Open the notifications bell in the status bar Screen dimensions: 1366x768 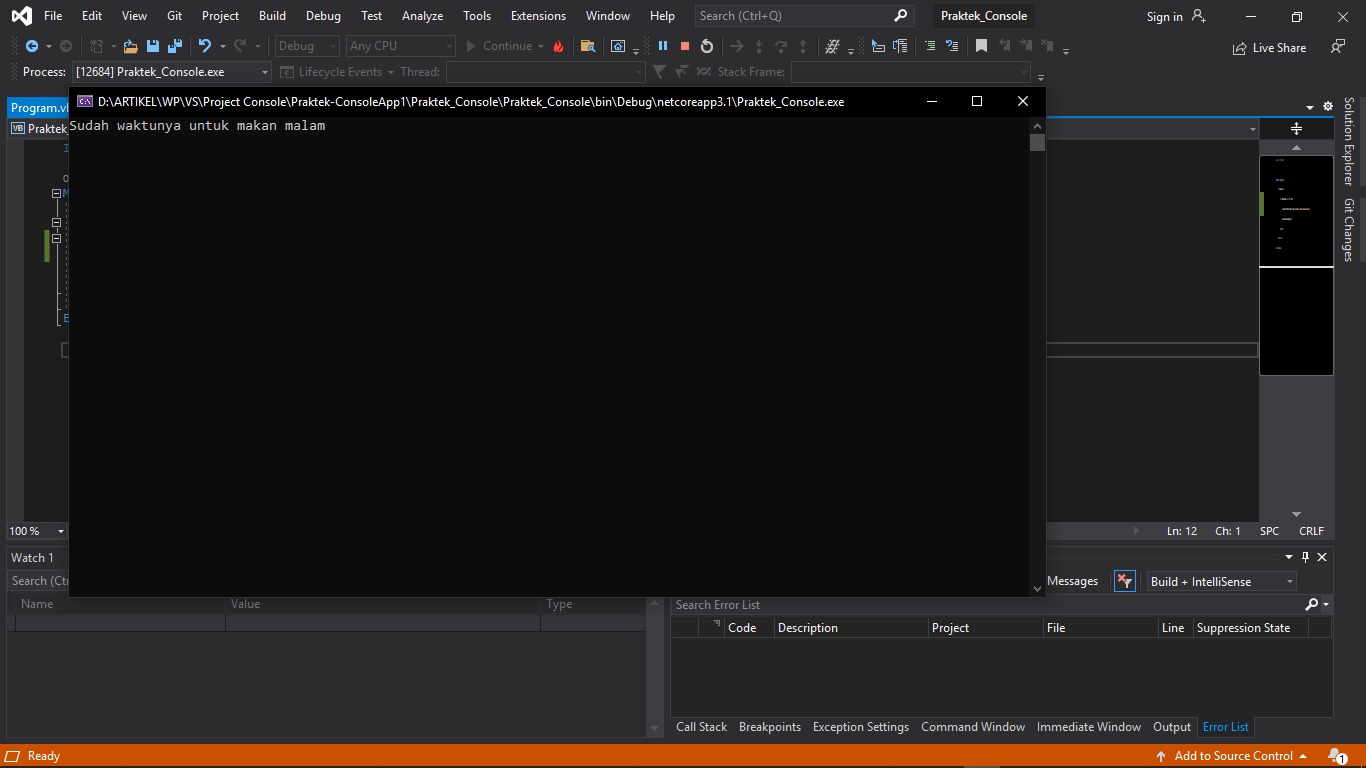pyautogui.click(x=1337, y=756)
